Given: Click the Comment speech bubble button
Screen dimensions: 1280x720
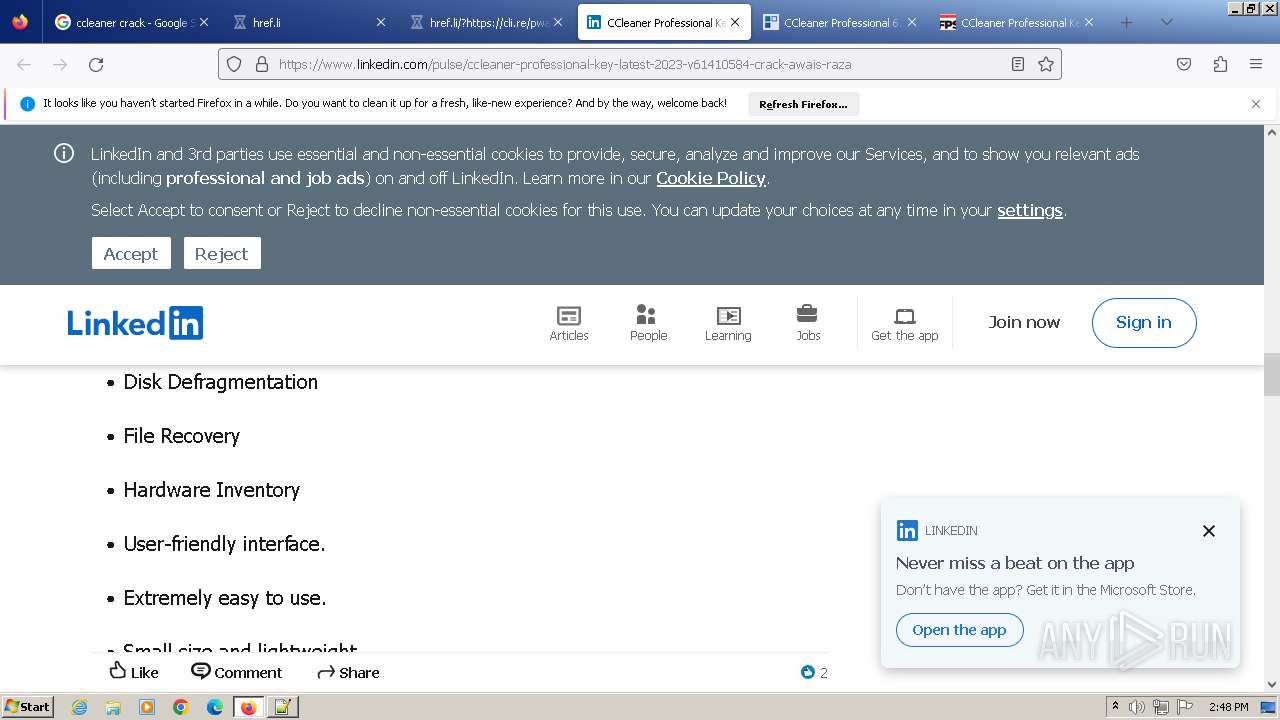Looking at the screenshot, I should [x=237, y=672].
